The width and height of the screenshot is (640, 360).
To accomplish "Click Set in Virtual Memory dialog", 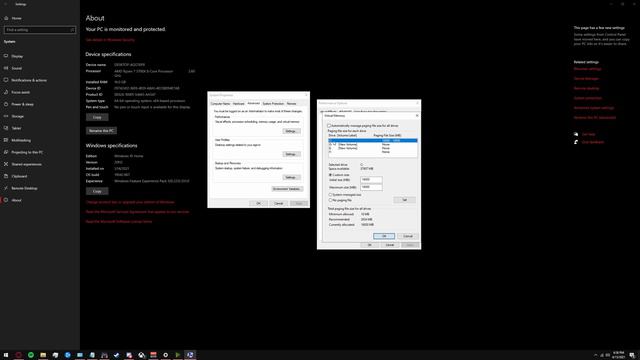I will [x=404, y=200].
